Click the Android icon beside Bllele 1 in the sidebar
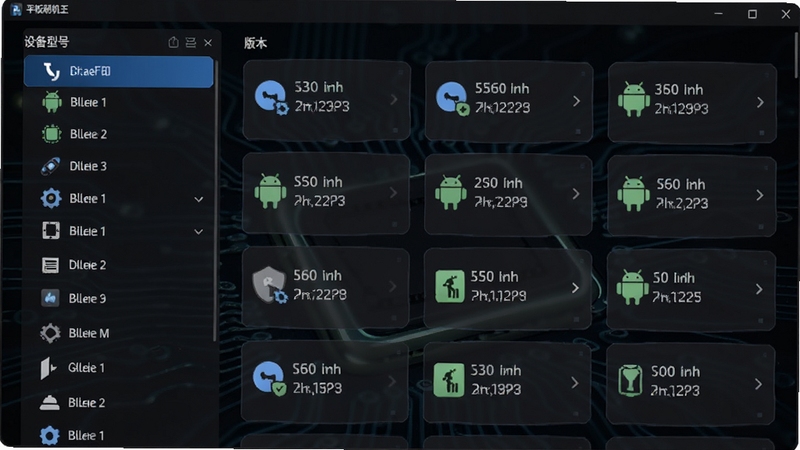This screenshot has height=450, width=800. tap(52, 102)
